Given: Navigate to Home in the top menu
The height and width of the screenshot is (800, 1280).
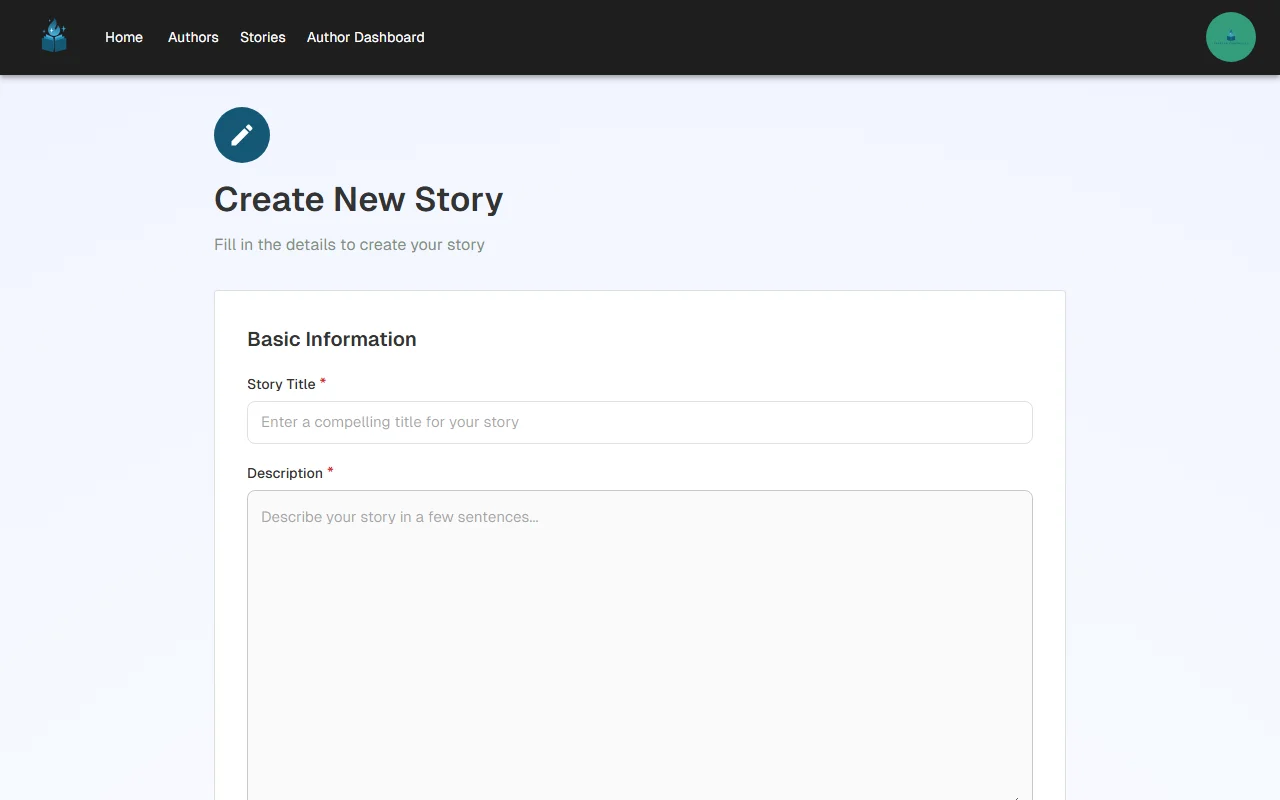Looking at the screenshot, I should (123, 37).
